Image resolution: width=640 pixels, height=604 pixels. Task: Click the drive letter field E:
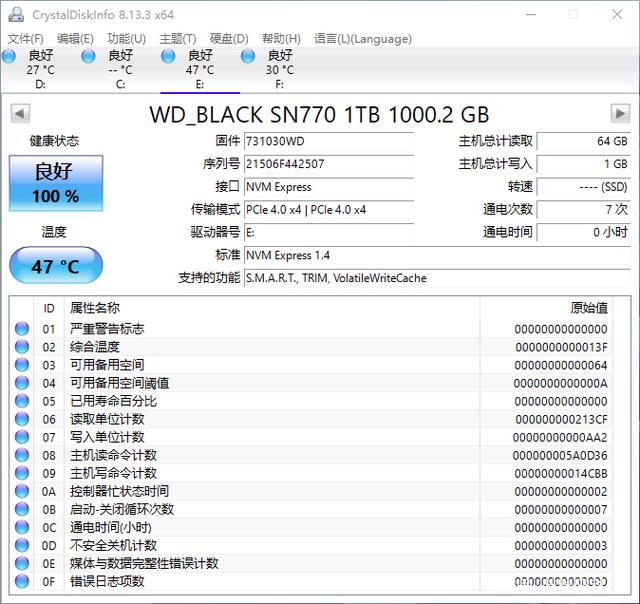(329, 233)
